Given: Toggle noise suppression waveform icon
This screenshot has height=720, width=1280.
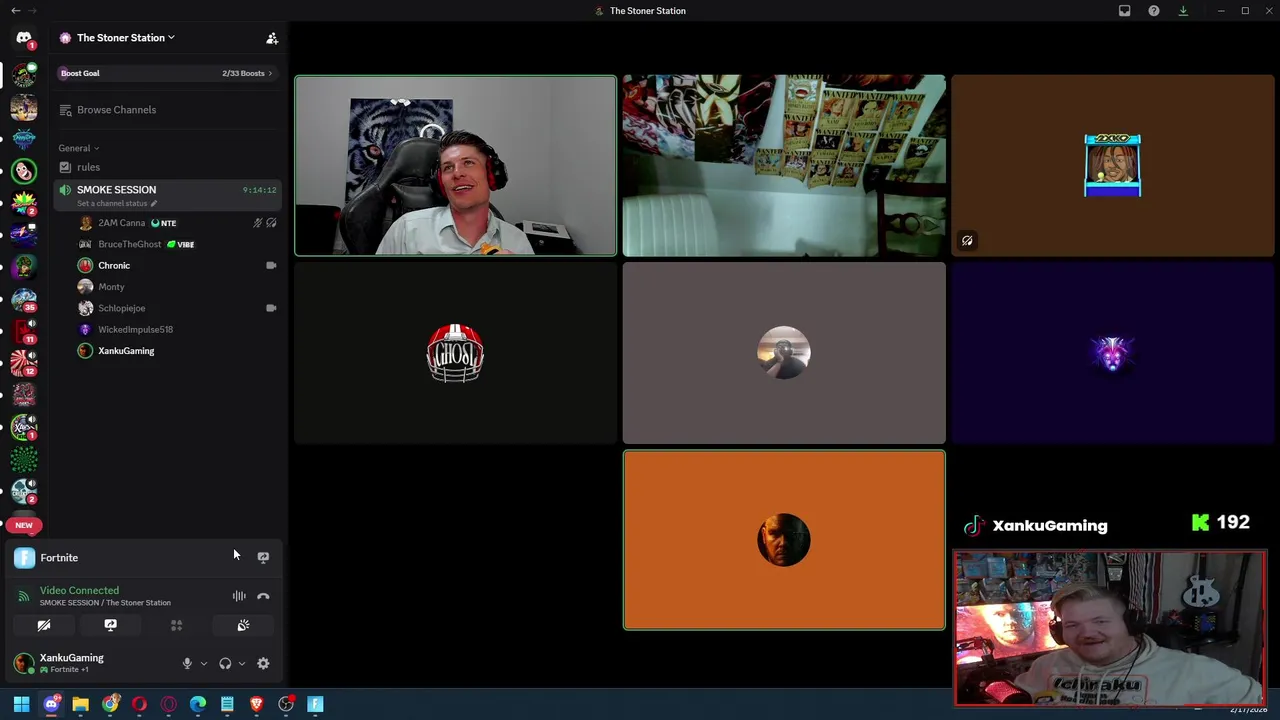Looking at the screenshot, I should (239, 596).
